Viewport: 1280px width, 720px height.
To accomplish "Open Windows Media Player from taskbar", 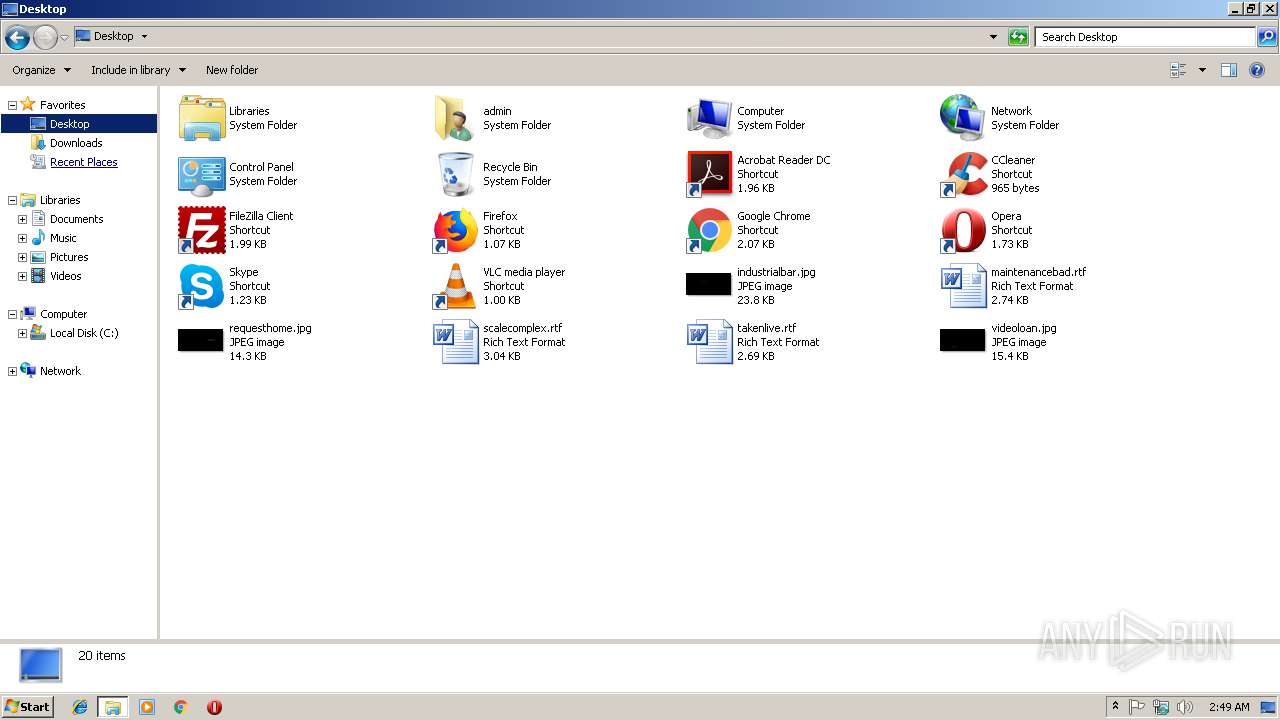I will pos(147,707).
